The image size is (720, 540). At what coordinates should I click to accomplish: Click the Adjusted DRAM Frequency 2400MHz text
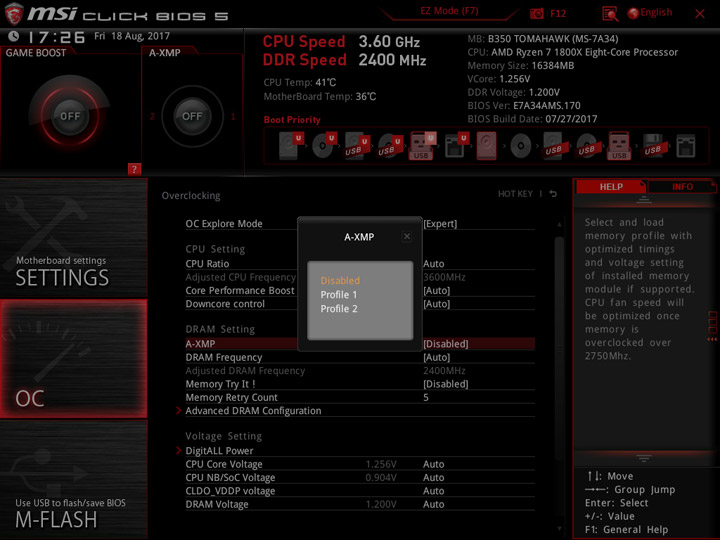coord(444,371)
